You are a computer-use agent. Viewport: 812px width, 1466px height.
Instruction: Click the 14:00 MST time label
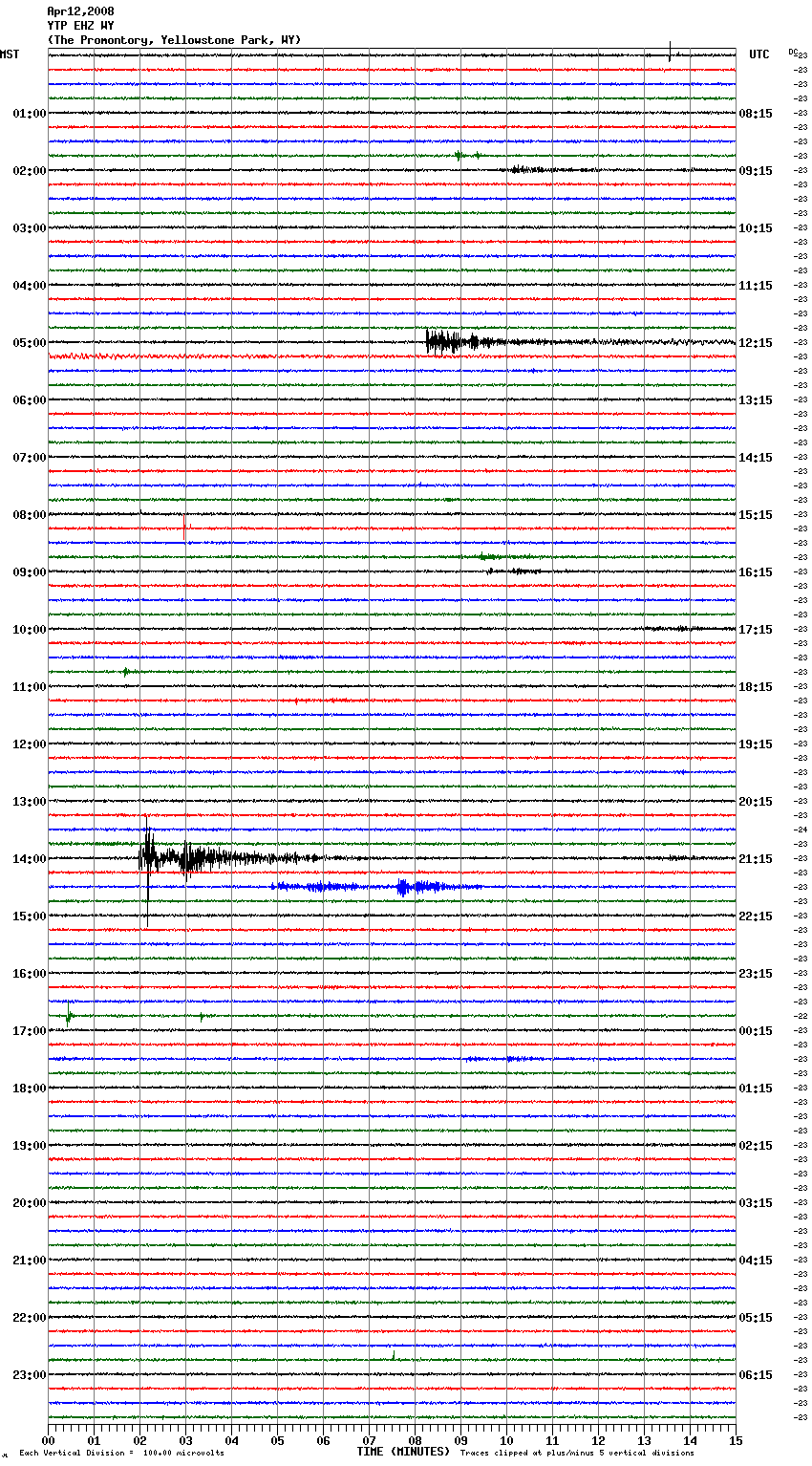tap(30, 859)
